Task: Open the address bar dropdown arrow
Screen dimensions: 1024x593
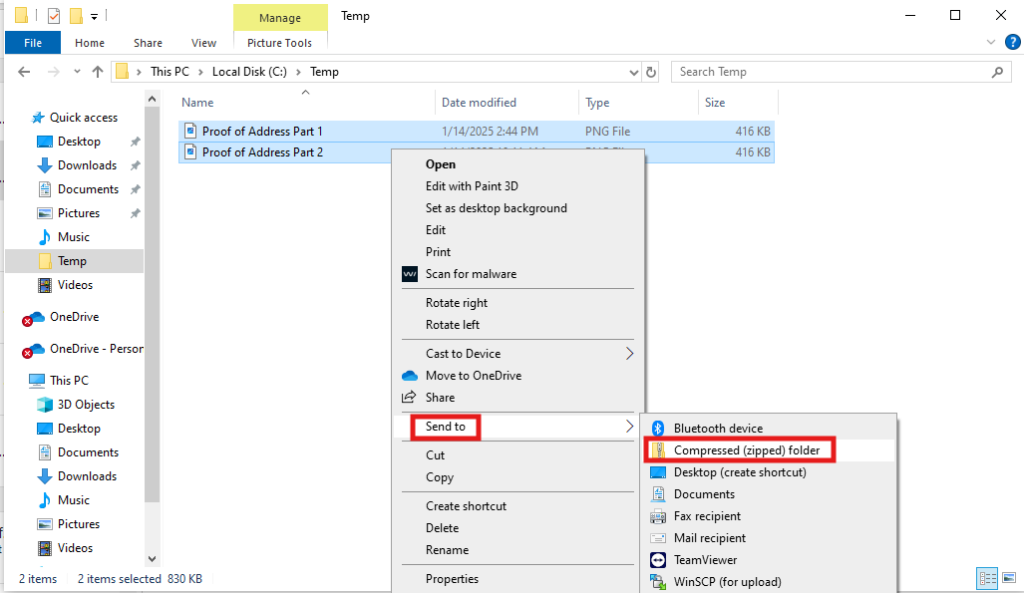Action: pos(633,71)
